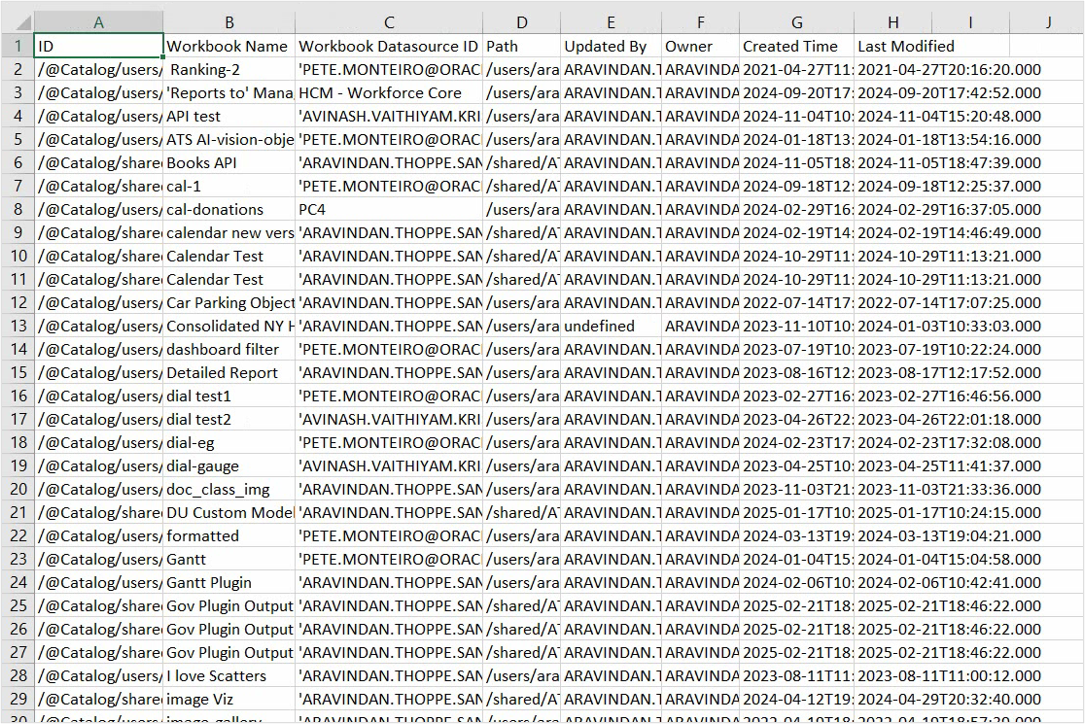The image size is (1085, 724).
Task: Select column header A
Action: 97,18
